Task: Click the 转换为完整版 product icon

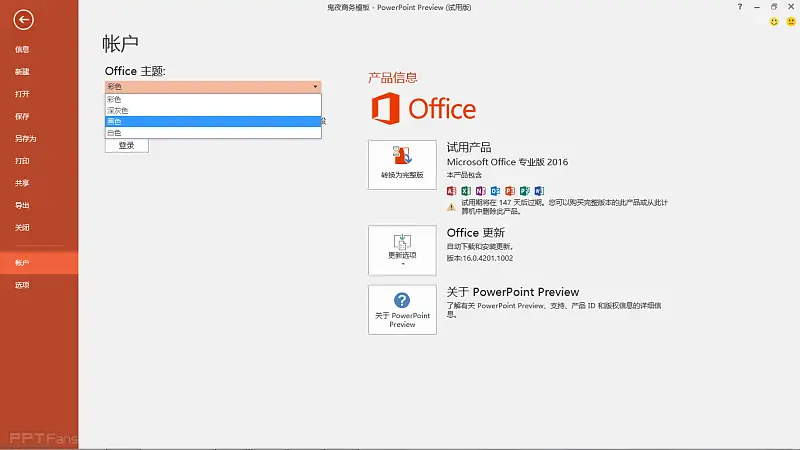Action: pyautogui.click(x=402, y=156)
